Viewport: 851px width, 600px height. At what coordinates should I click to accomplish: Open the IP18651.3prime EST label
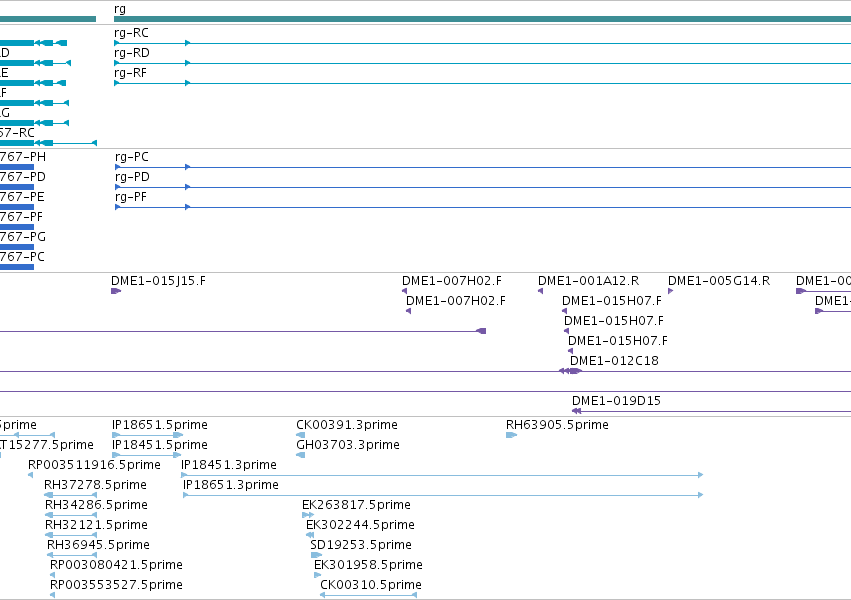point(231,485)
